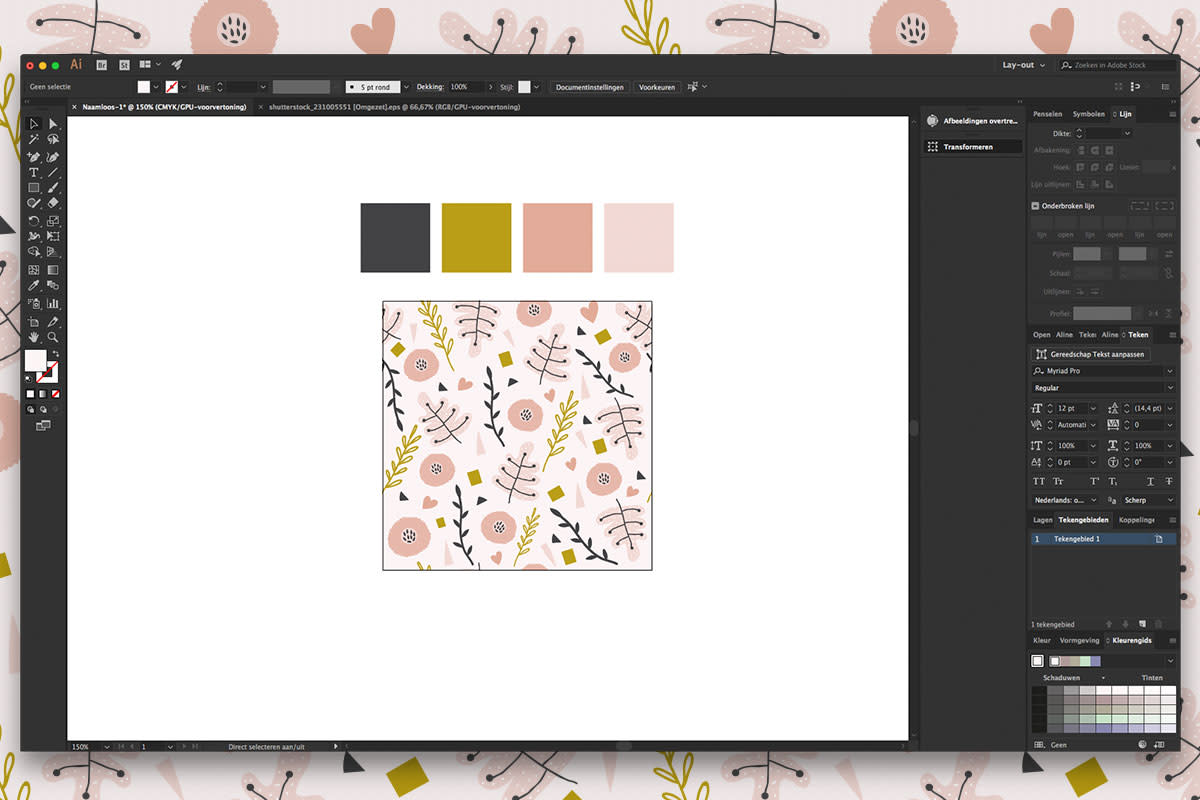Viewport: 1200px width, 800px height.
Task: Toggle Underline text style
Action: coord(1150,481)
